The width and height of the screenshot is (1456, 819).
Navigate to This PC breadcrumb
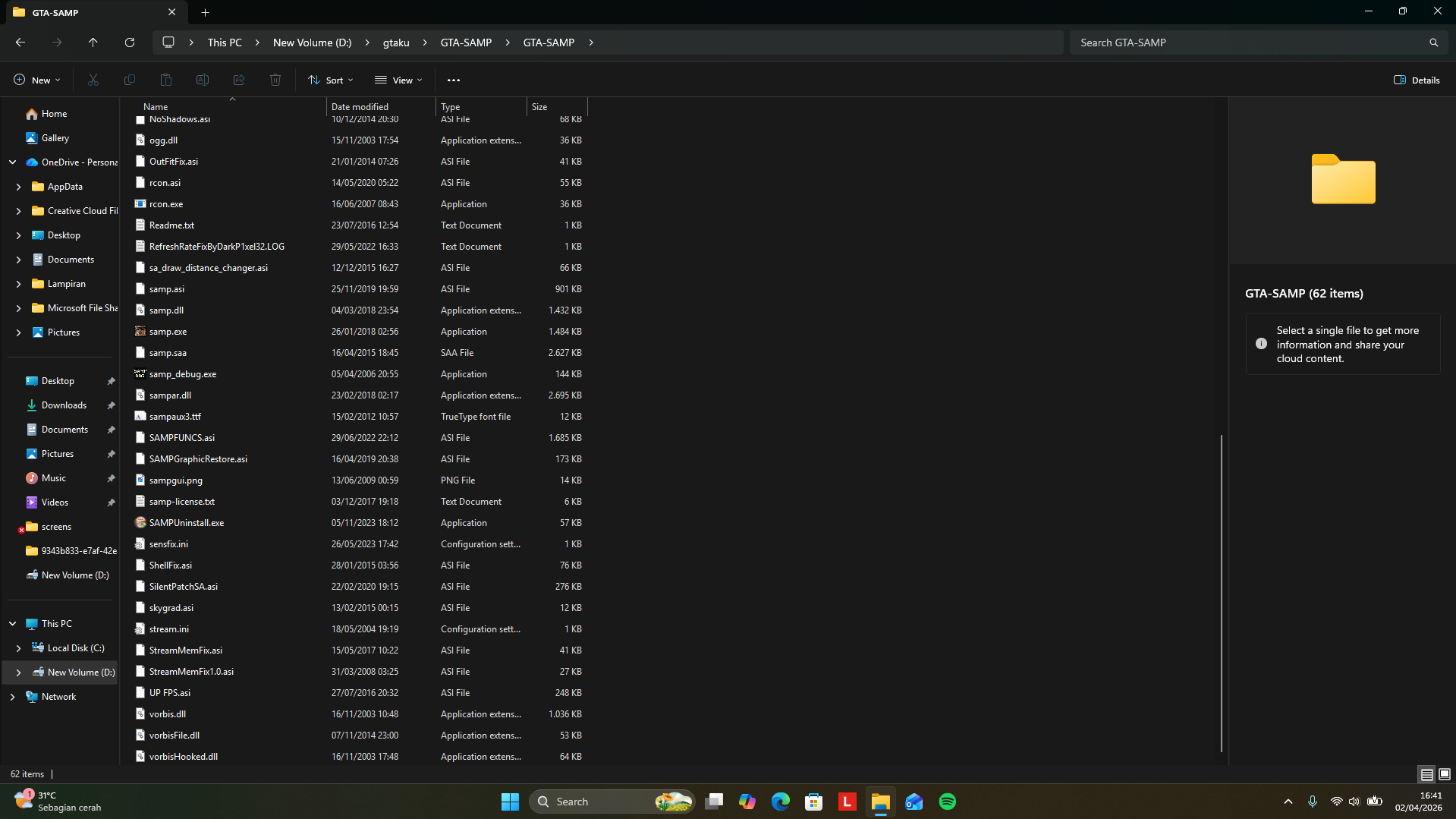[x=225, y=43]
